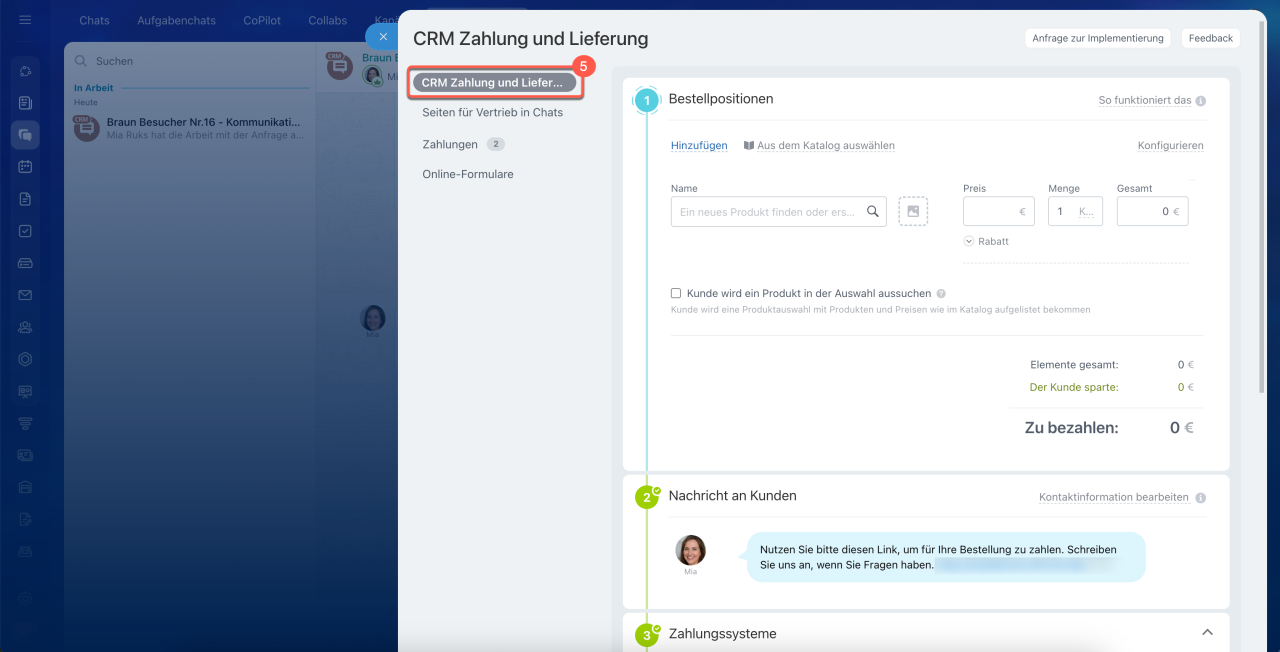This screenshot has width=1280, height=652.
Task: Click the search icon in the chat list
Action: (x=81, y=61)
